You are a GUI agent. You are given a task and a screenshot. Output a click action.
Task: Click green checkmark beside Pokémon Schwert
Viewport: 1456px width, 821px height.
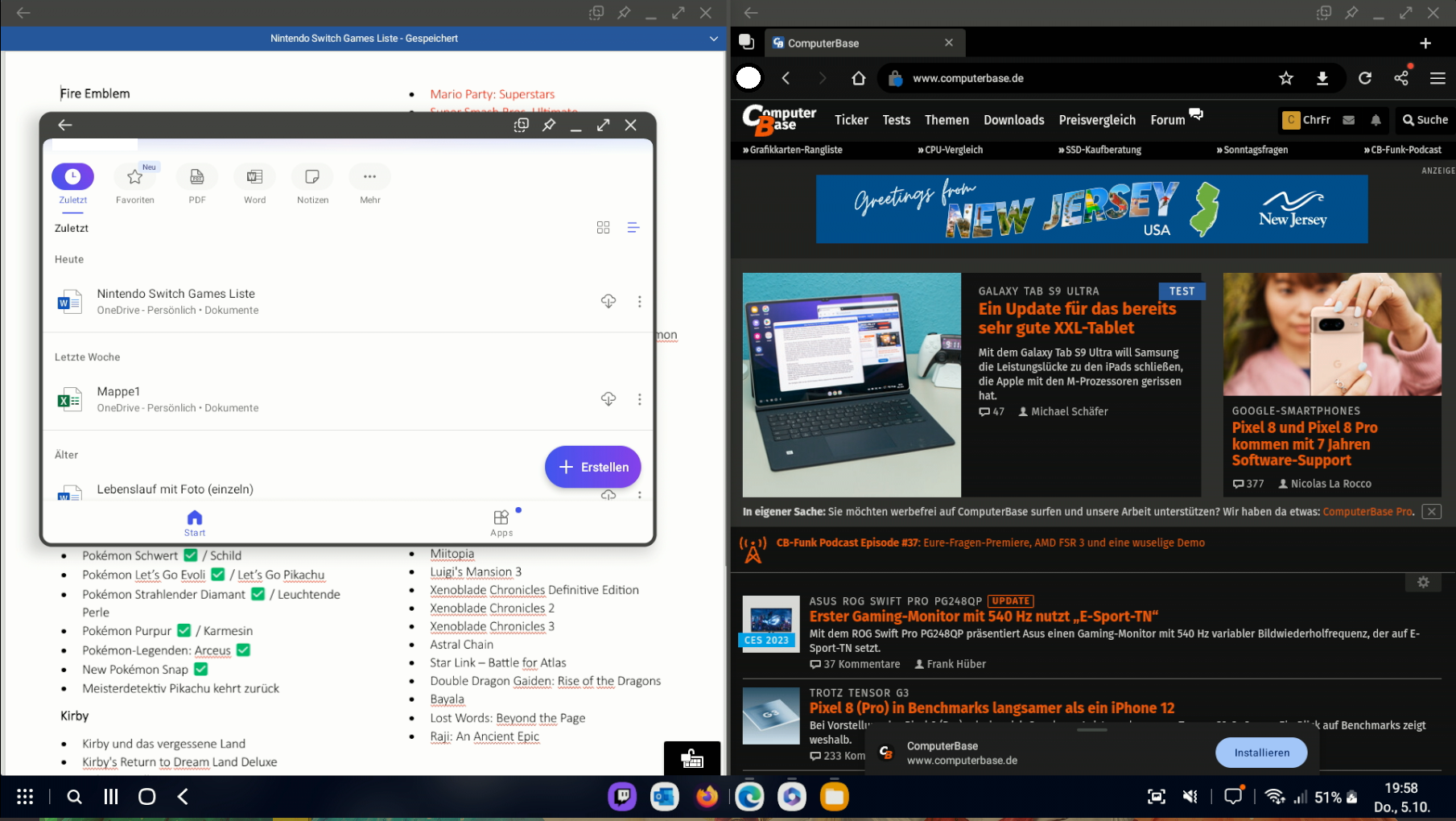pos(191,555)
